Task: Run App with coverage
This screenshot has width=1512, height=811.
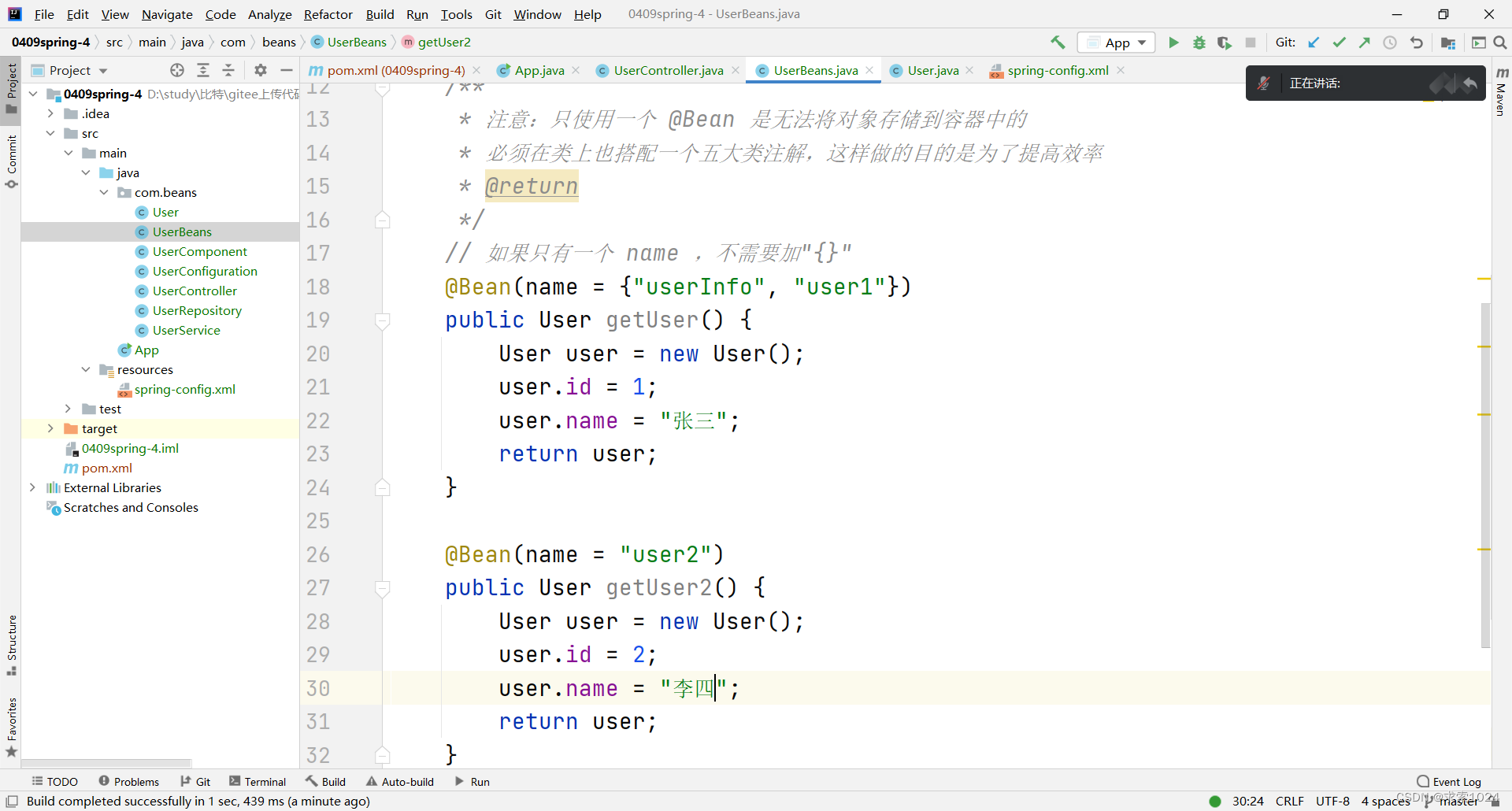Action: (x=1224, y=43)
